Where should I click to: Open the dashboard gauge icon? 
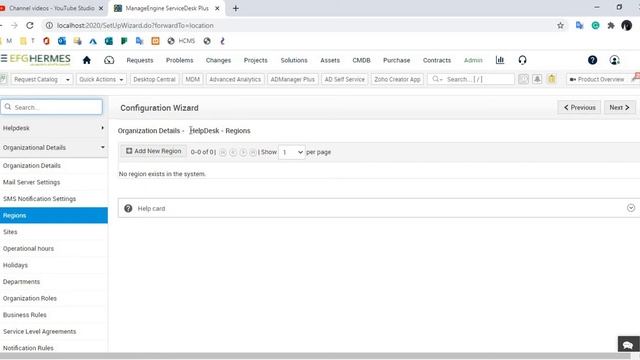109,60
